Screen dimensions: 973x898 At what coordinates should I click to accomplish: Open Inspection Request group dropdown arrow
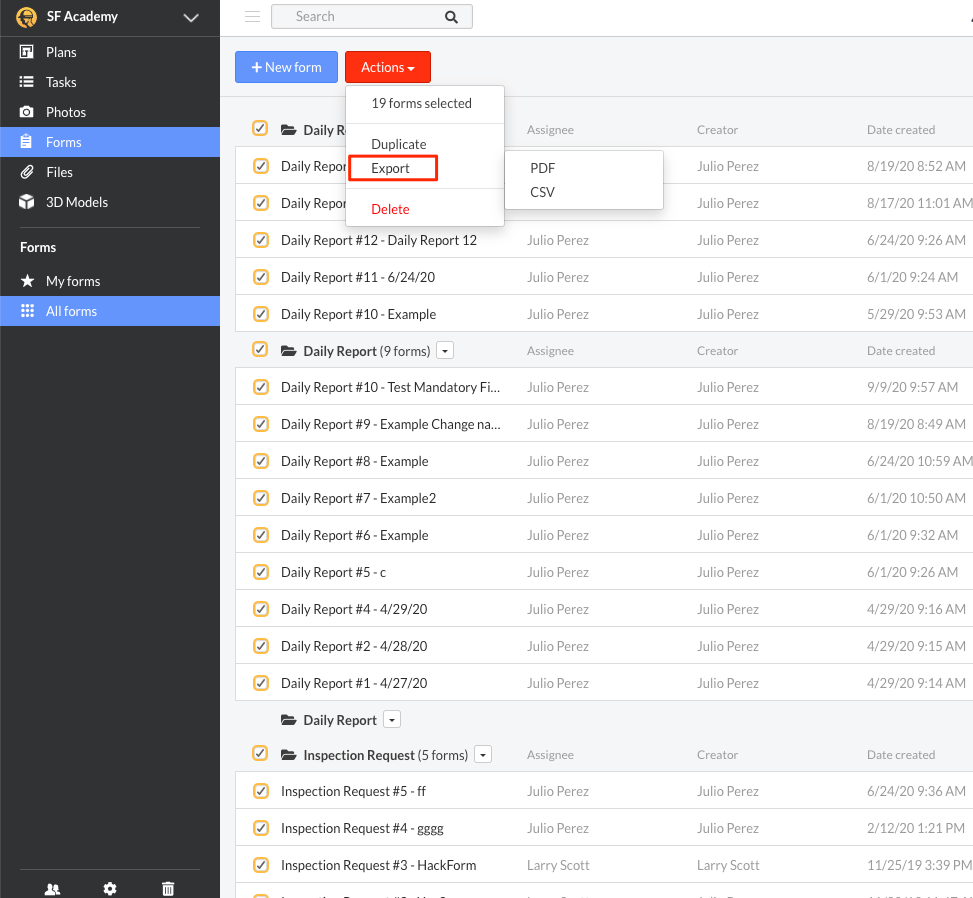point(483,755)
